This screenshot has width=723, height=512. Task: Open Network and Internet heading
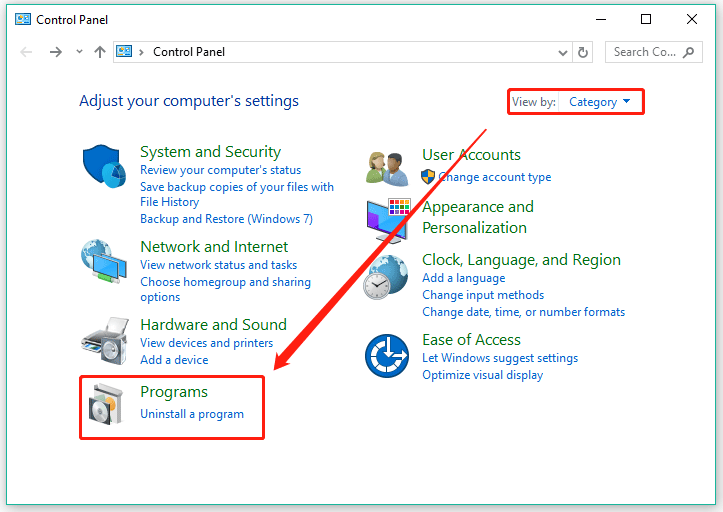[x=214, y=246]
